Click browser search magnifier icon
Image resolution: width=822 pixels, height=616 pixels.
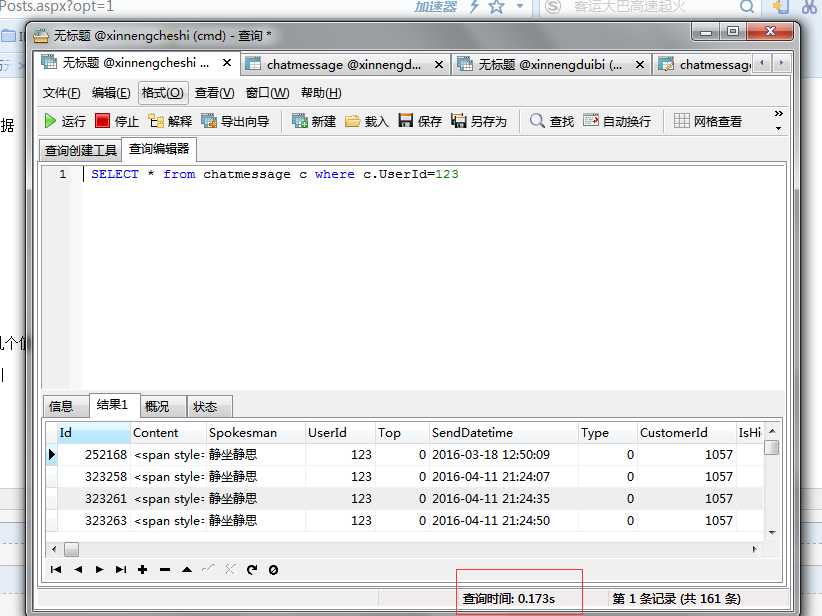click(x=747, y=6)
